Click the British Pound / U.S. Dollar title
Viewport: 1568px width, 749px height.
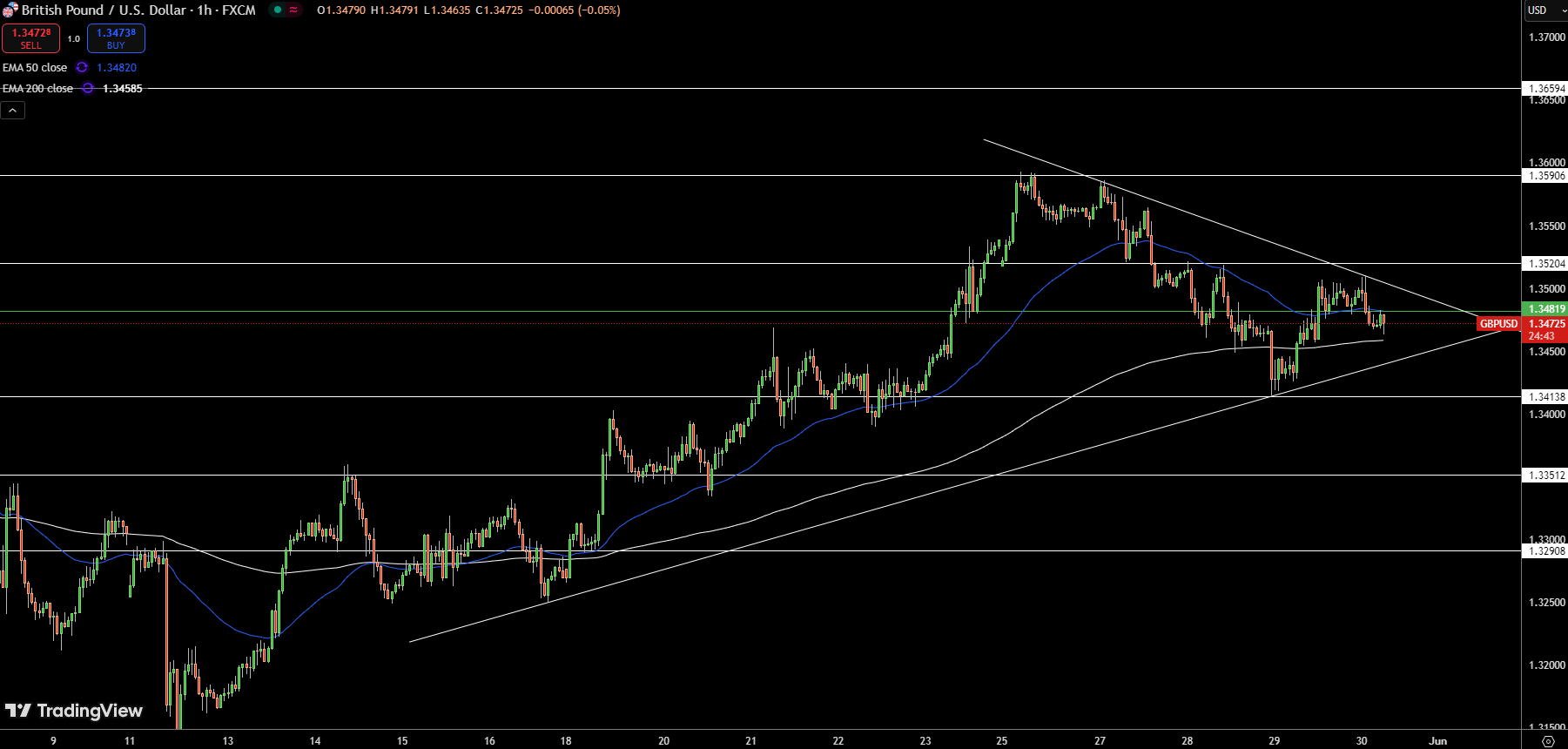(104, 10)
